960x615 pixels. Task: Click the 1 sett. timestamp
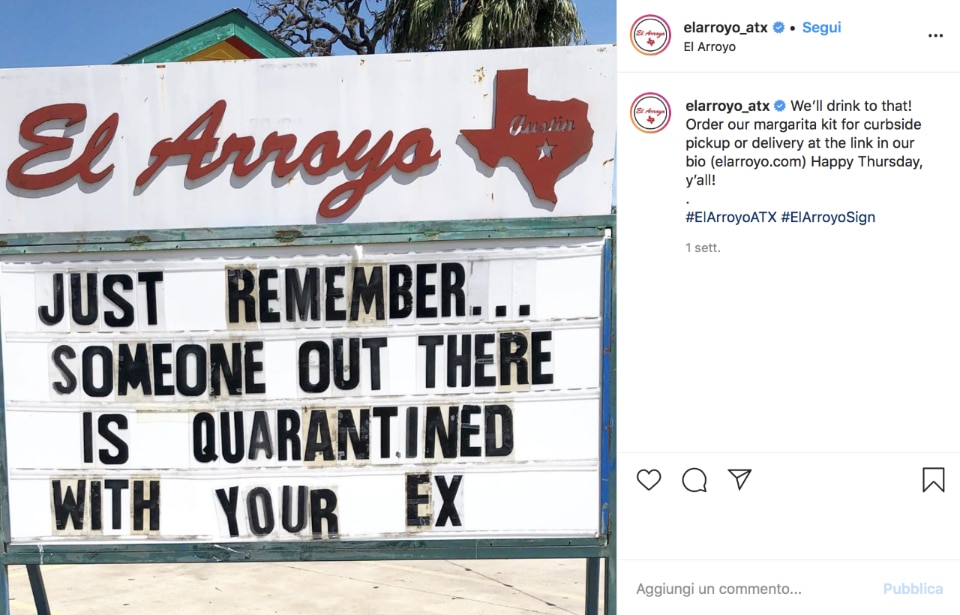tap(703, 247)
